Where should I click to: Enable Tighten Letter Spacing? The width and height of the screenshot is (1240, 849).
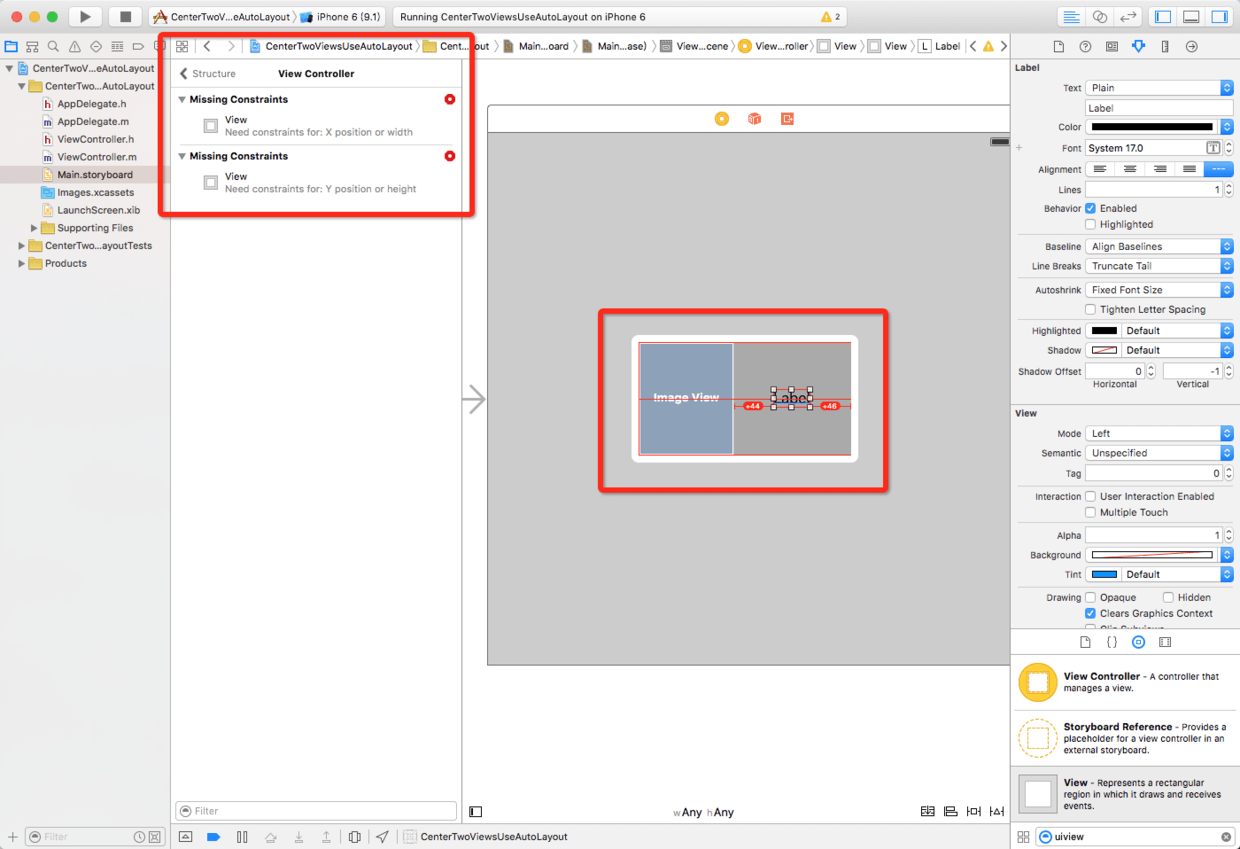1091,310
